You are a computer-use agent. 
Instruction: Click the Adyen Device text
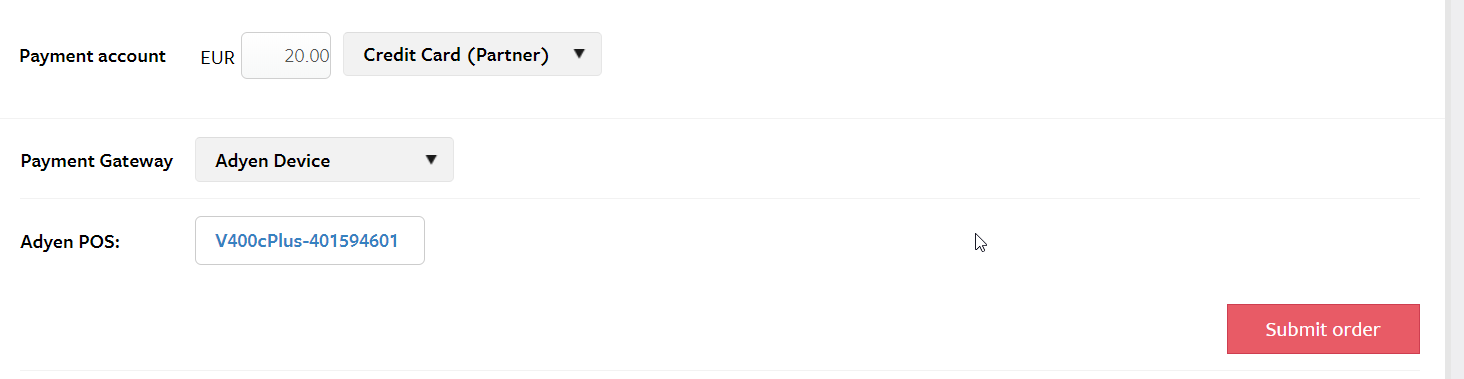click(x=273, y=160)
